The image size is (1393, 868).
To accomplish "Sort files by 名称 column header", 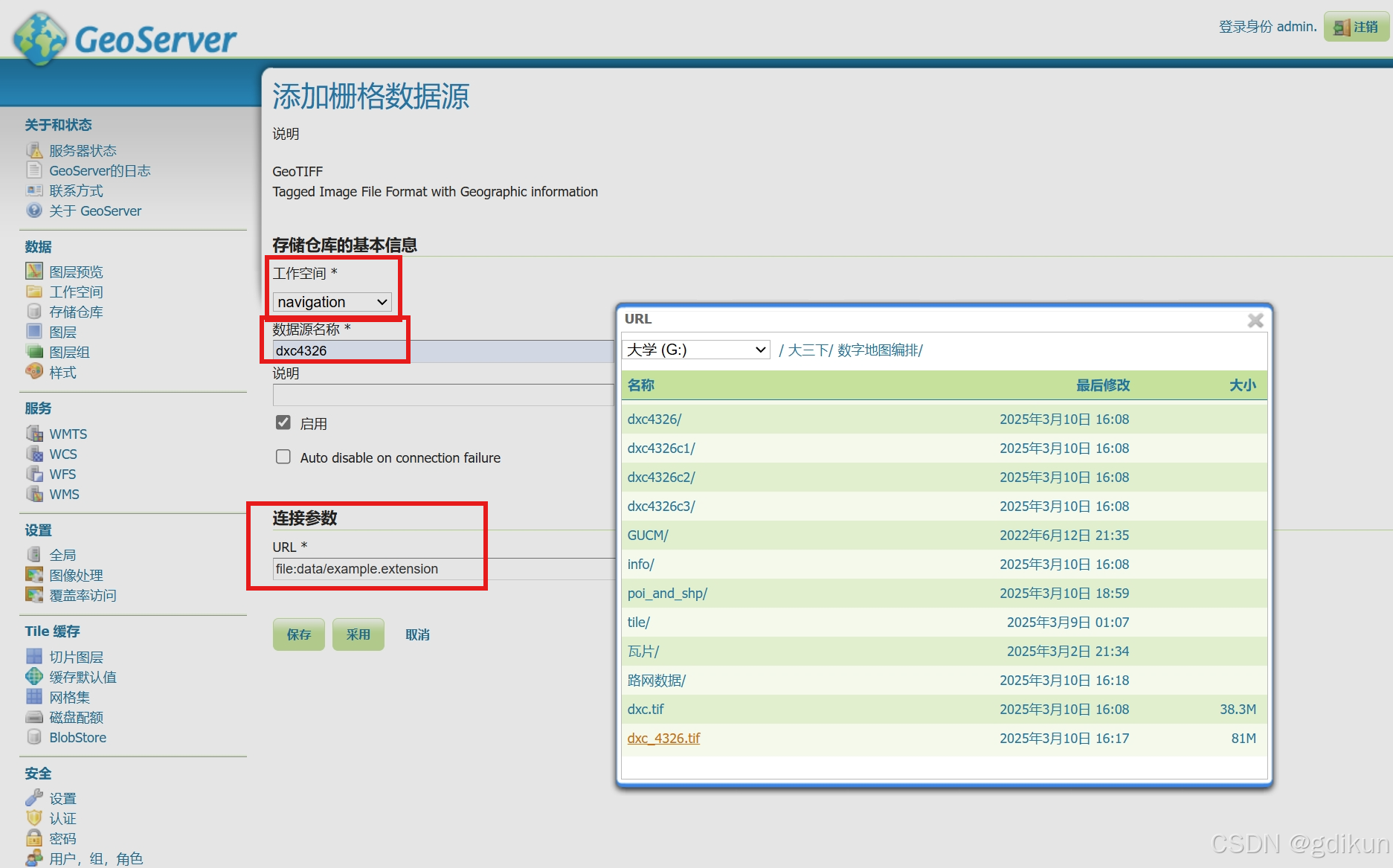I will coord(641,385).
